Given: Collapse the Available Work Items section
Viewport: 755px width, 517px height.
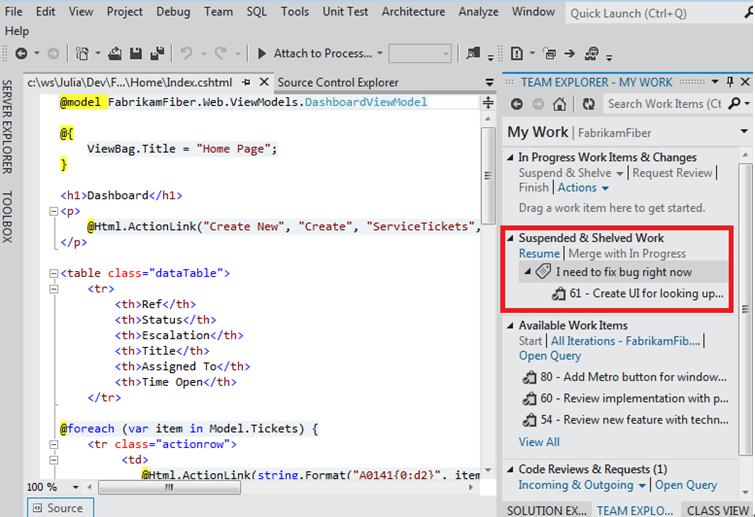Looking at the screenshot, I should point(510,325).
